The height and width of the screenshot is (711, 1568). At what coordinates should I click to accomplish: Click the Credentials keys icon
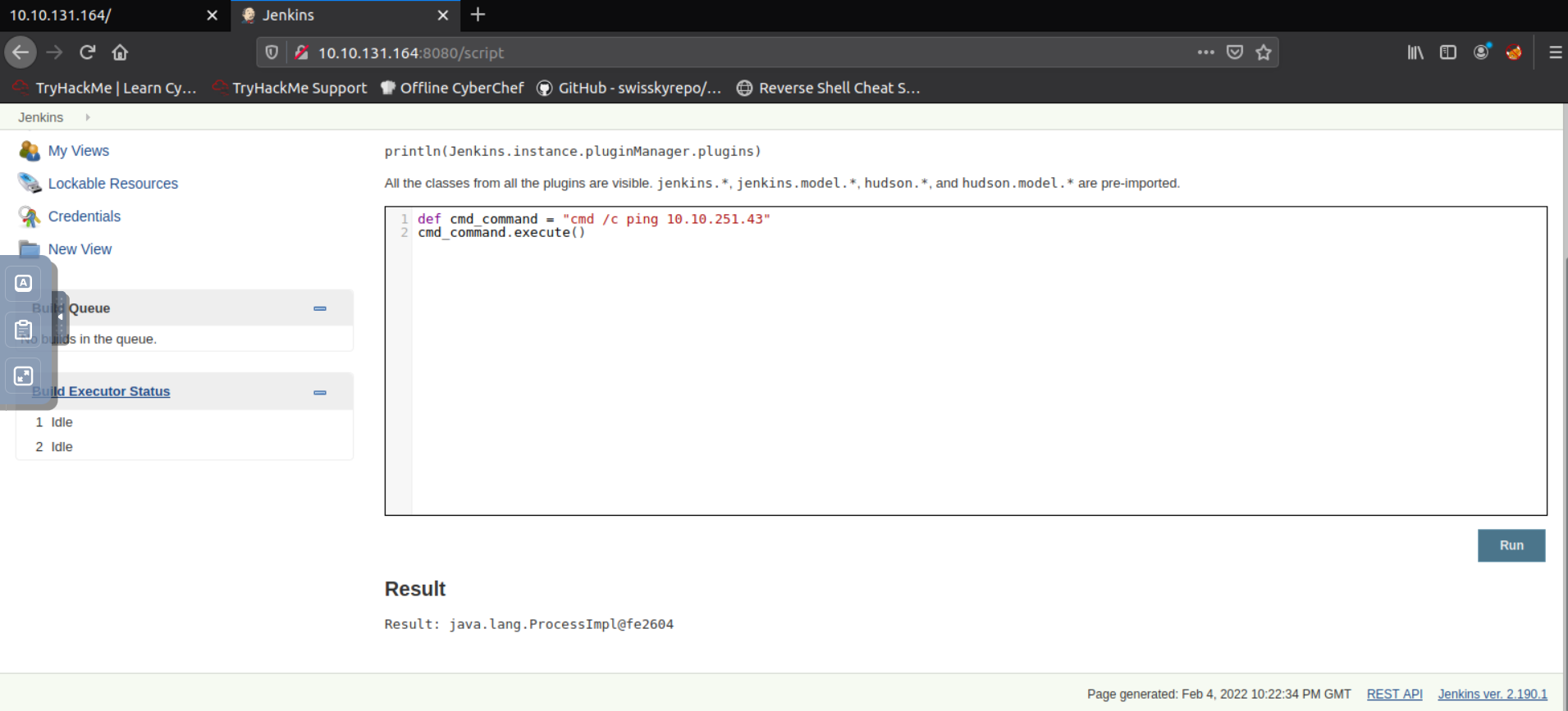(x=30, y=216)
